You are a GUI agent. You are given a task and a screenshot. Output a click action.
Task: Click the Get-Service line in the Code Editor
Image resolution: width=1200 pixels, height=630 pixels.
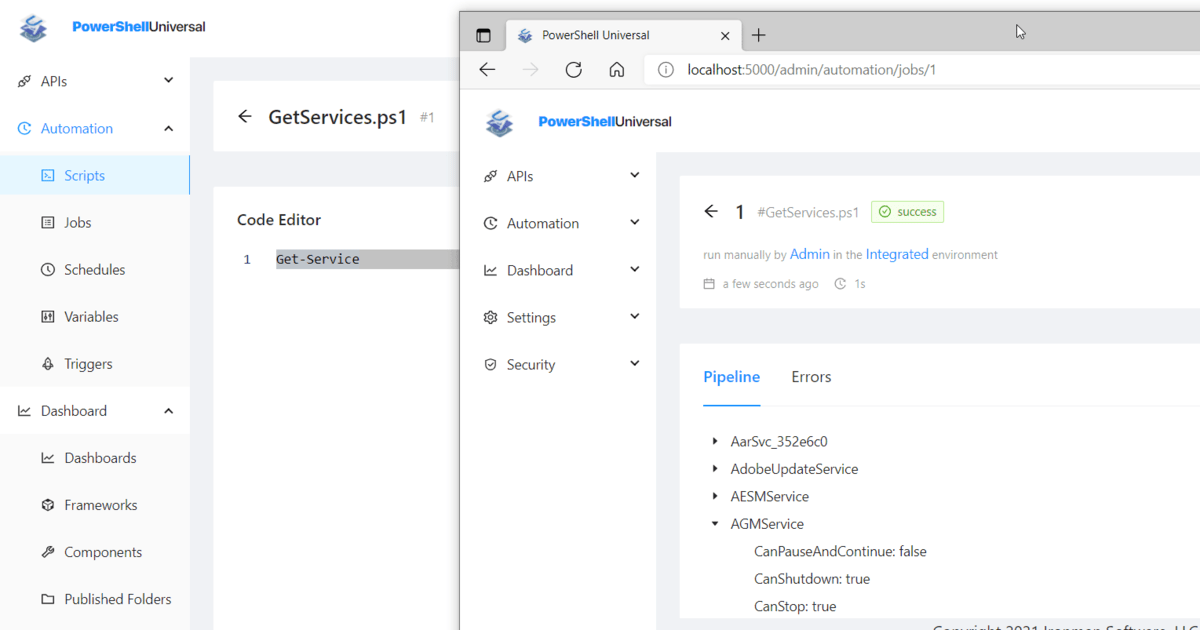tap(318, 258)
